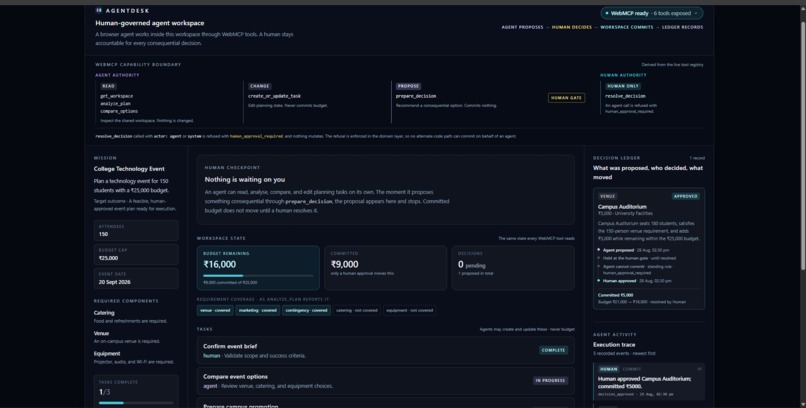Click the Tasks Complete progress bar

tap(136, 403)
